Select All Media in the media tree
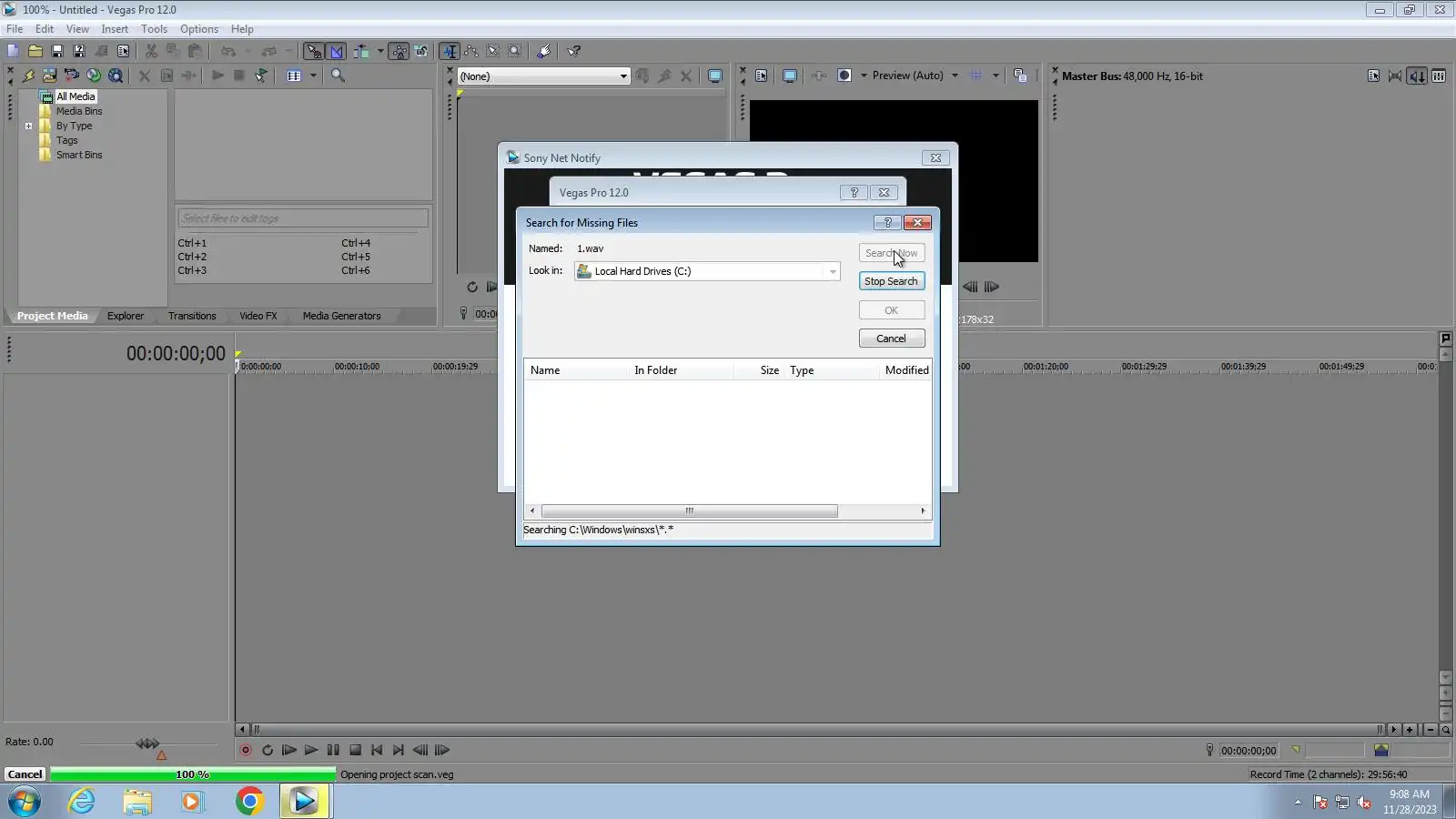This screenshot has width=1456, height=819. pyautogui.click(x=76, y=96)
